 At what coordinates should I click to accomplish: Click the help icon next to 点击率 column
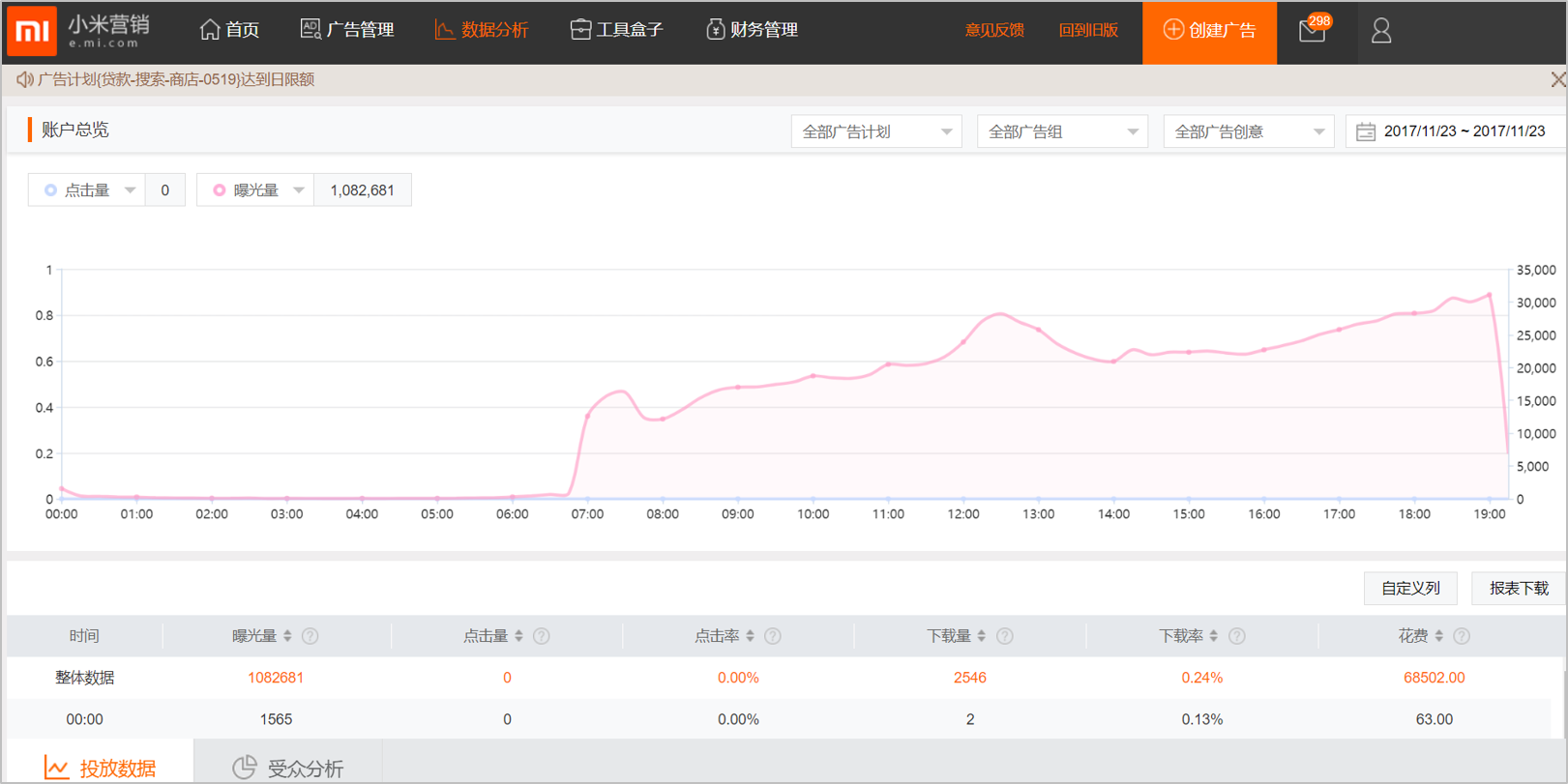(773, 636)
